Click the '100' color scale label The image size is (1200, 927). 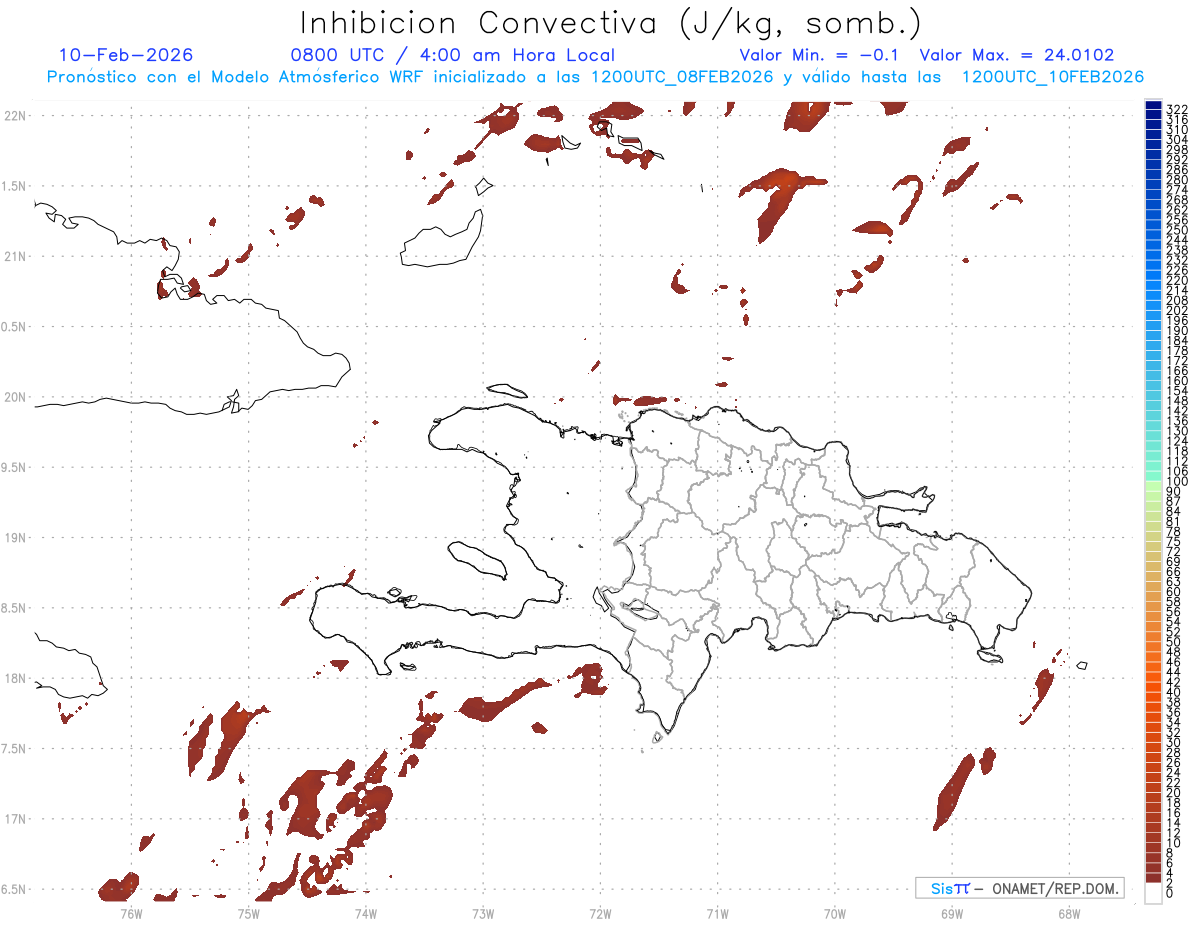coord(1176,482)
